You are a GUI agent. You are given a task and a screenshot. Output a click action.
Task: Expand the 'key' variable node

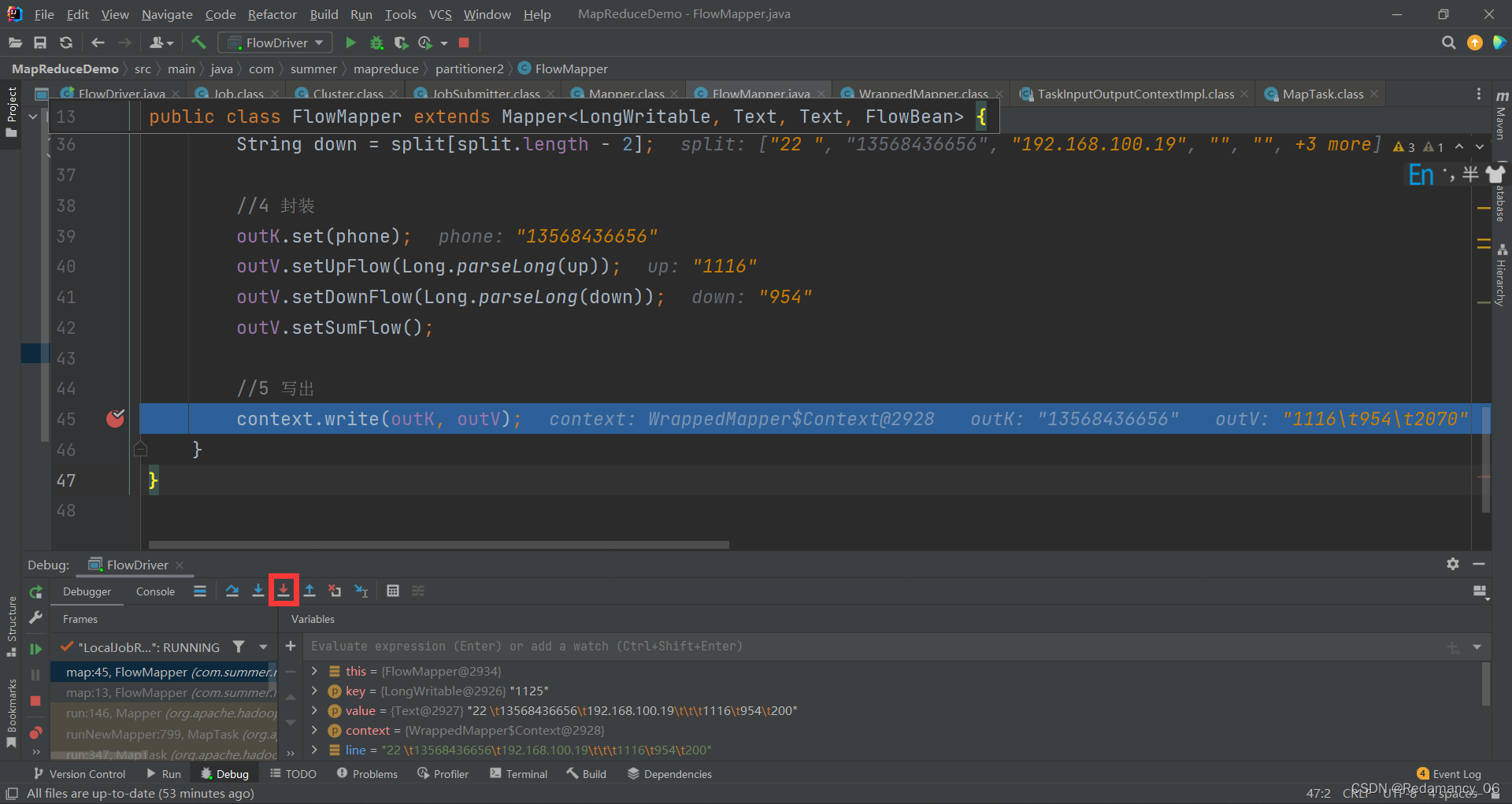(314, 691)
